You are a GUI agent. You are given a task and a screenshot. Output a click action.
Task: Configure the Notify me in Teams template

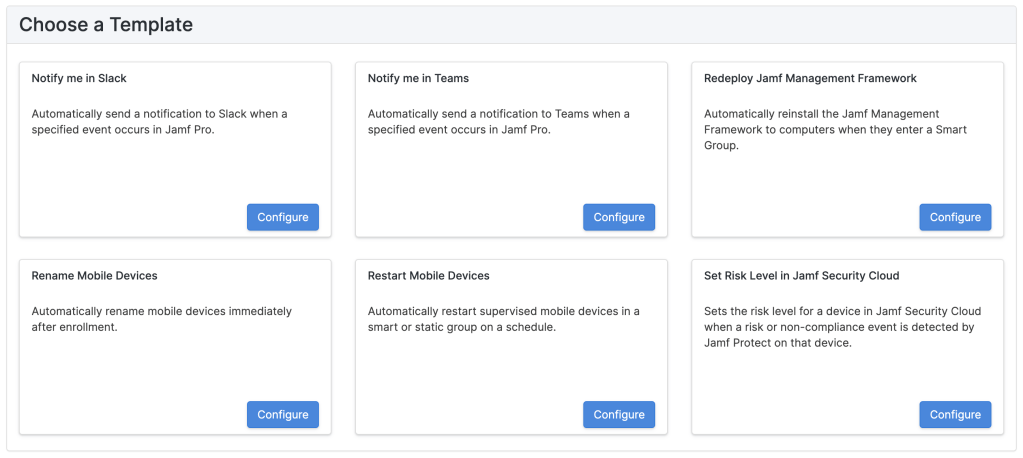618,217
